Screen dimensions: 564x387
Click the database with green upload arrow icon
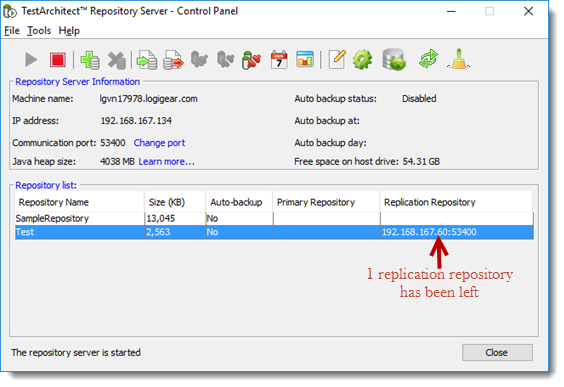394,60
